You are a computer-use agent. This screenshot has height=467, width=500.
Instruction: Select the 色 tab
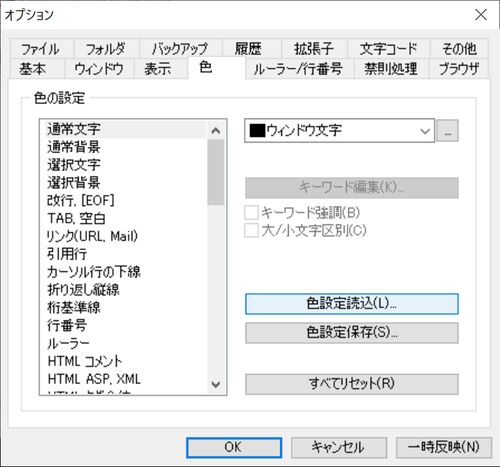click(217, 68)
